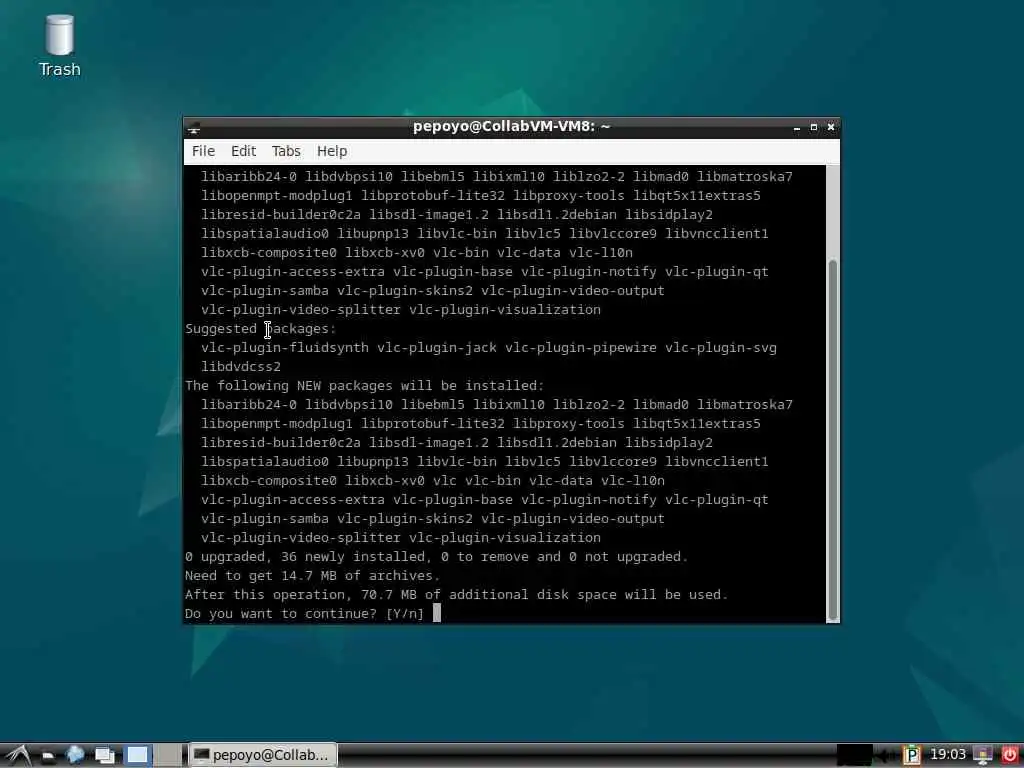Screen dimensions: 1024x768
Task: Switch to the second grey desktop pager
Action: tap(169, 756)
